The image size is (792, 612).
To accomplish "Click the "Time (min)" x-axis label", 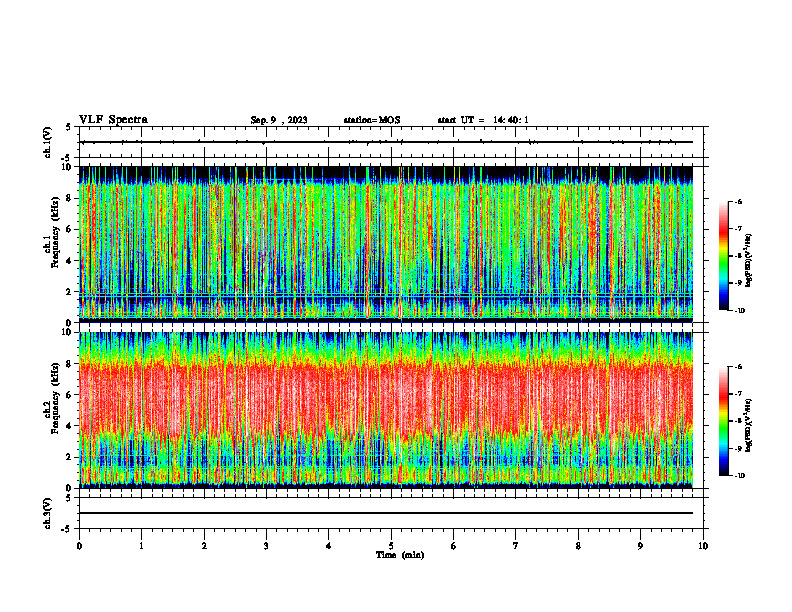I will (400, 555).
